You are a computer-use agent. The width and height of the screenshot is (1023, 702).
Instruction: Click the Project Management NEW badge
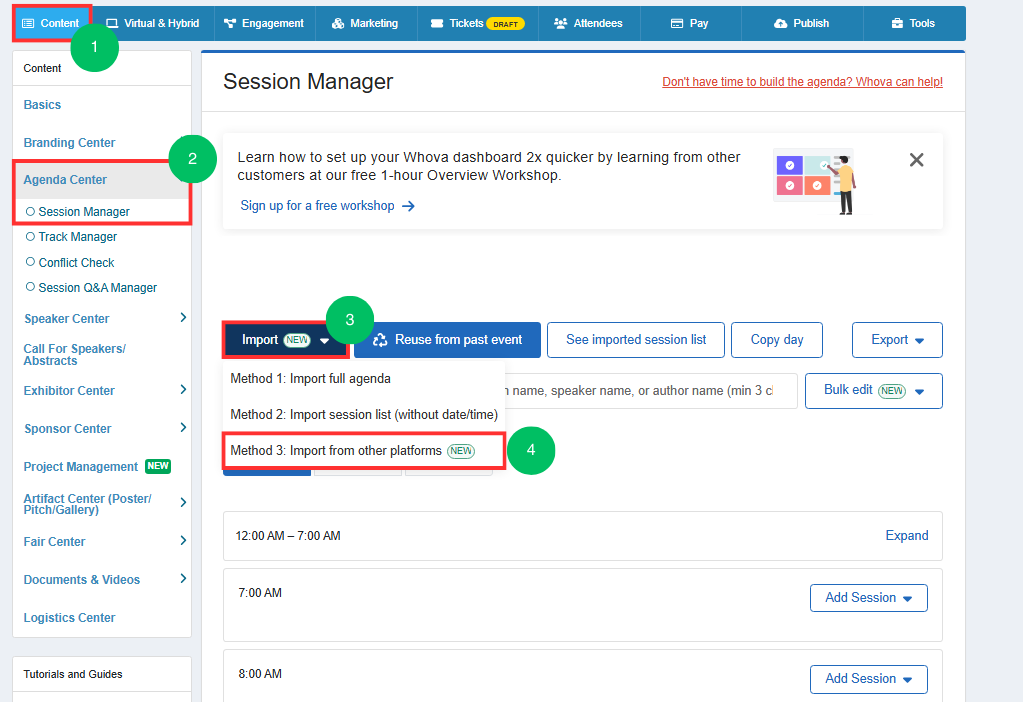[x=158, y=466]
